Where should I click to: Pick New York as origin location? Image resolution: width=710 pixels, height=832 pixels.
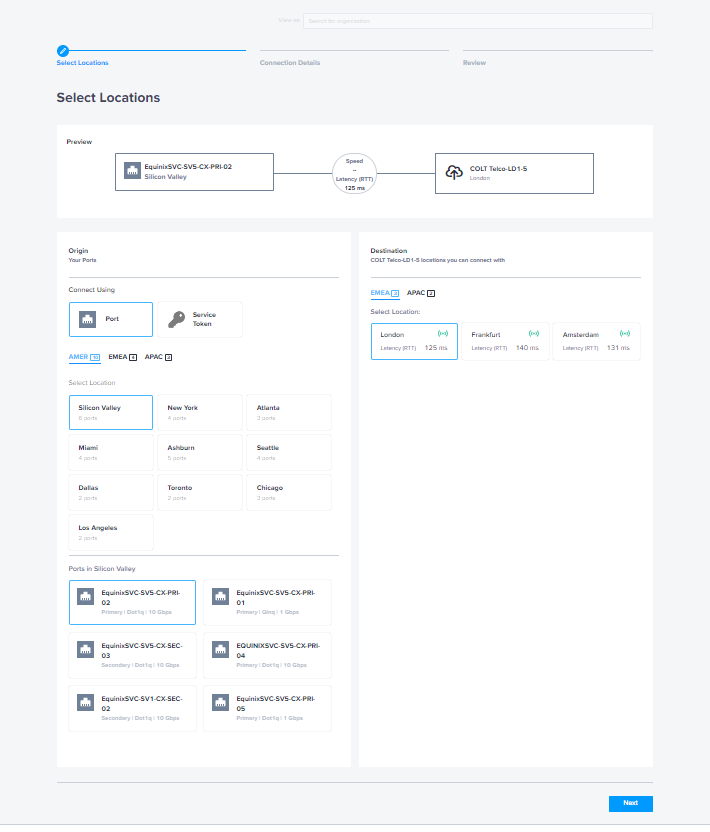click(x=200, y=412)
